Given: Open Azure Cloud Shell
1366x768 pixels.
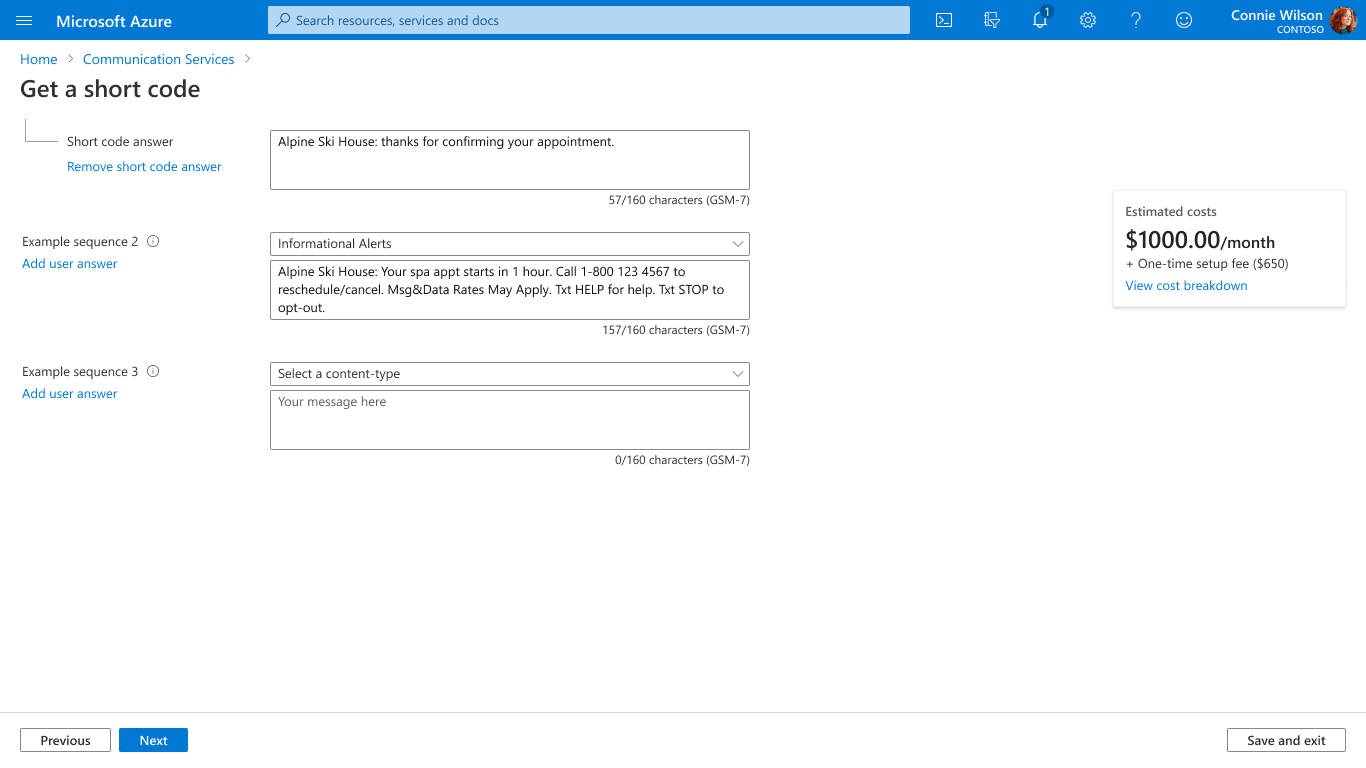Looking at the screenshot, I should (942, 20).
